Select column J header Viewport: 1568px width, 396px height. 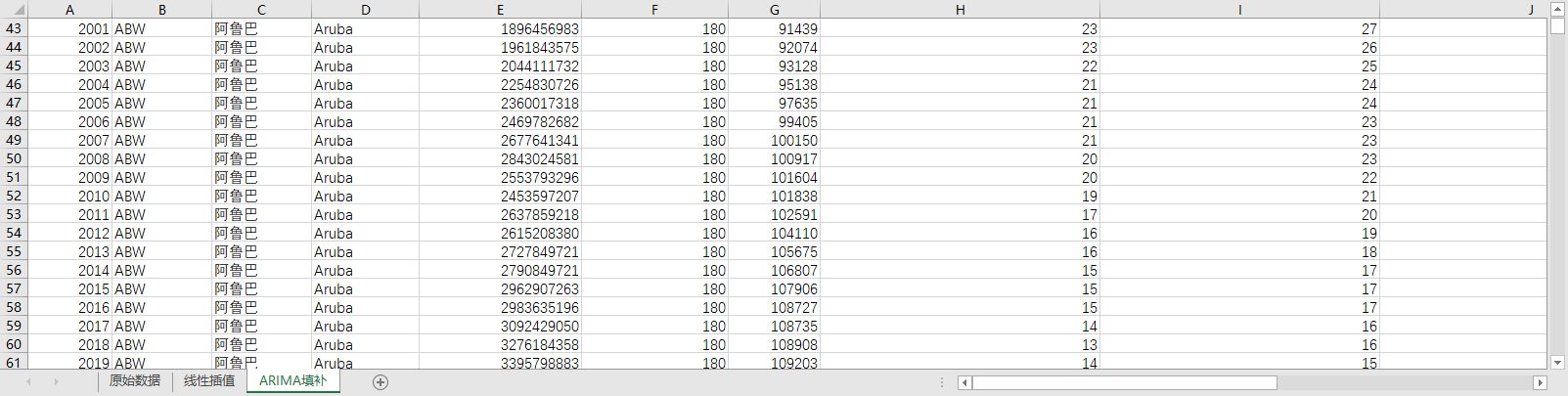pyautogui.click(x=1462, y=10)
